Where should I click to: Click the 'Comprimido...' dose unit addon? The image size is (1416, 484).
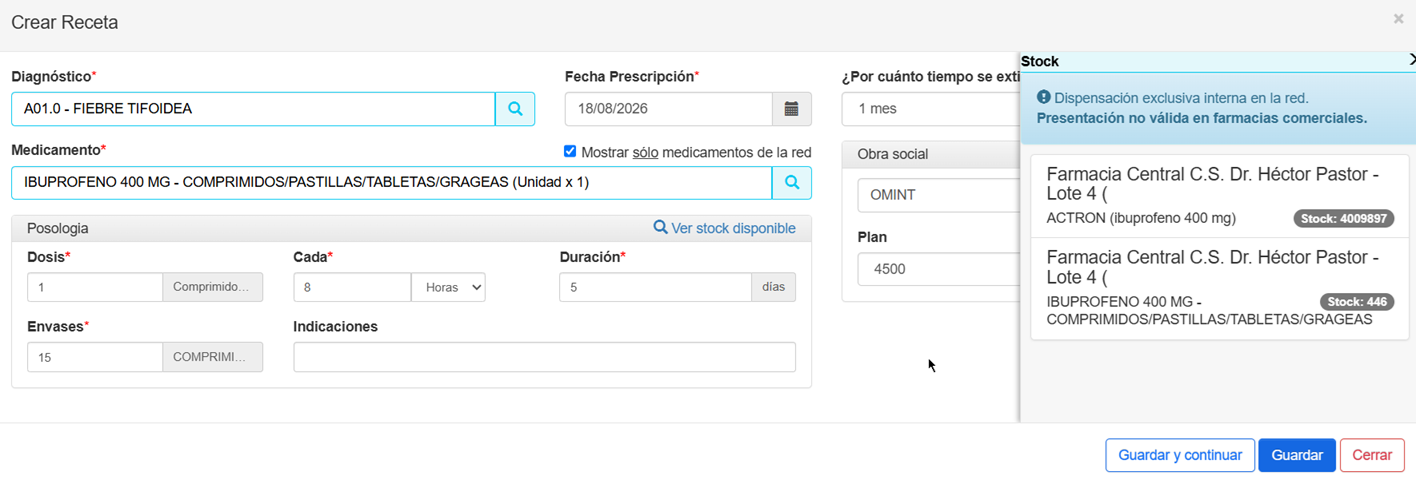[x=213, y=287]
